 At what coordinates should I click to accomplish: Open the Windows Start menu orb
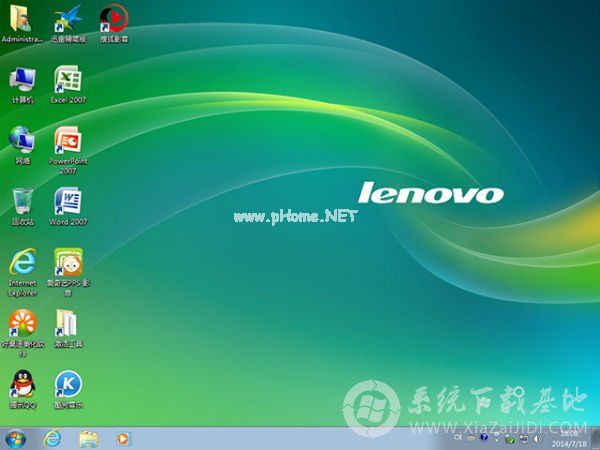tap(16, 439)
